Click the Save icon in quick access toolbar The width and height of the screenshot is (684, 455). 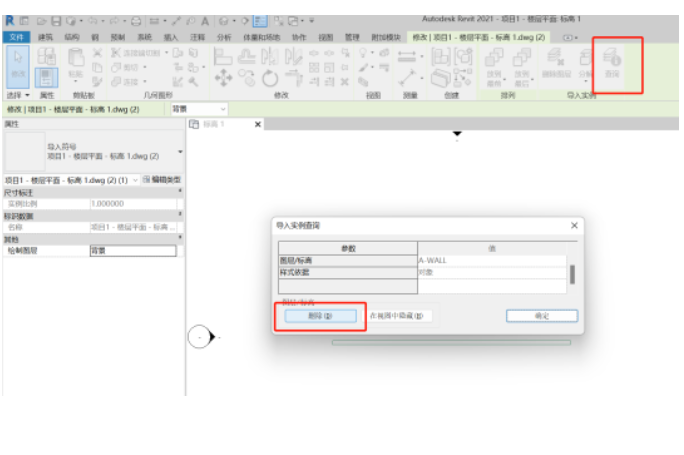(x=56, y=21)
